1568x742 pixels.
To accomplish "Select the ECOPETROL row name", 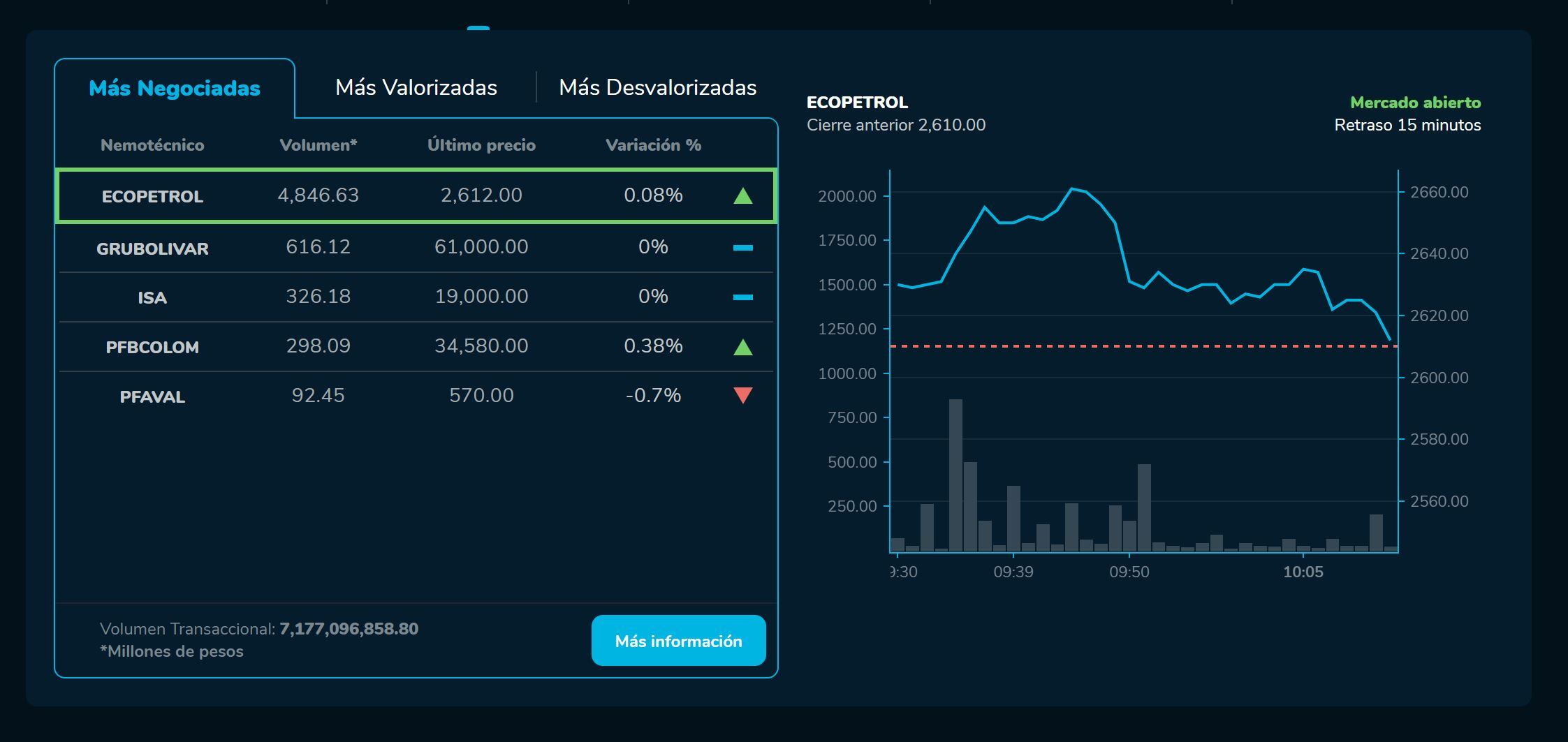I will [x=152, y=197].
